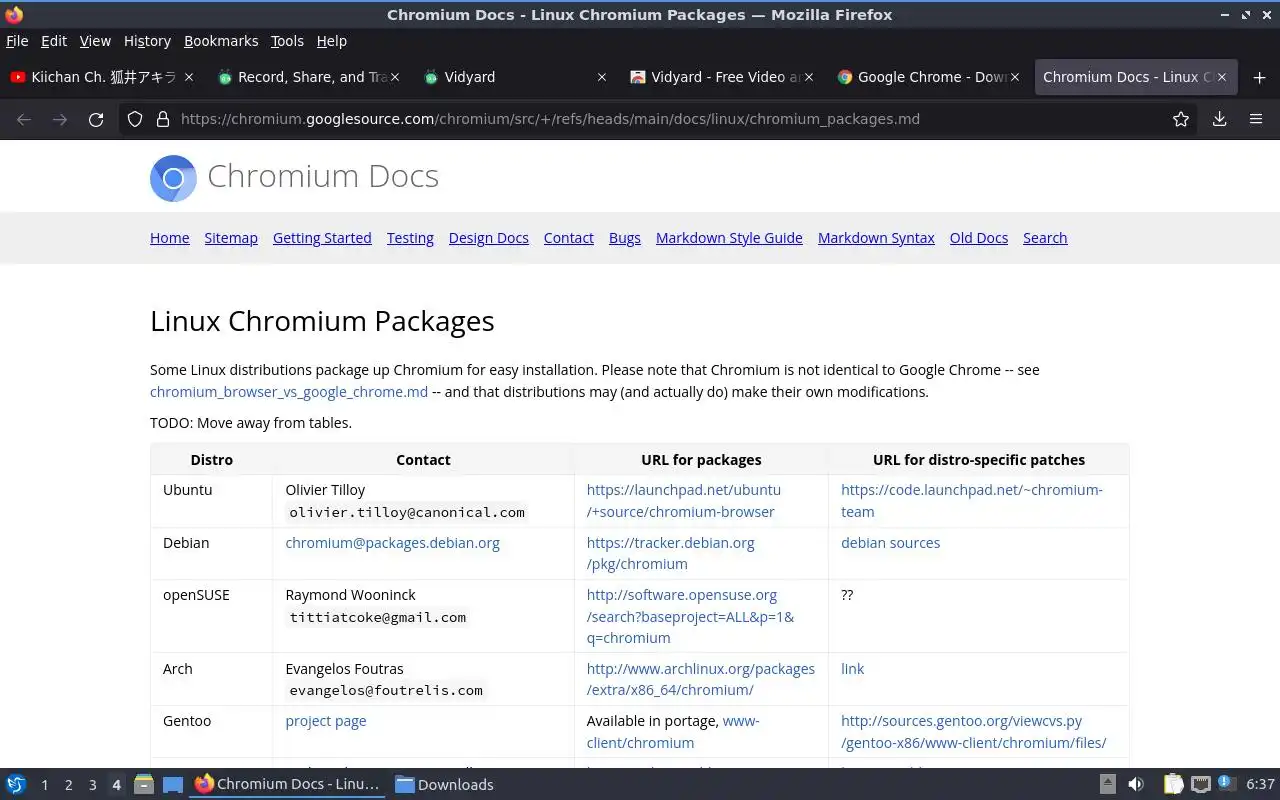The height and width of the screenshot is (800, 1280).
Task: Click the tracking protection shield icon
Action: (135, 119)
